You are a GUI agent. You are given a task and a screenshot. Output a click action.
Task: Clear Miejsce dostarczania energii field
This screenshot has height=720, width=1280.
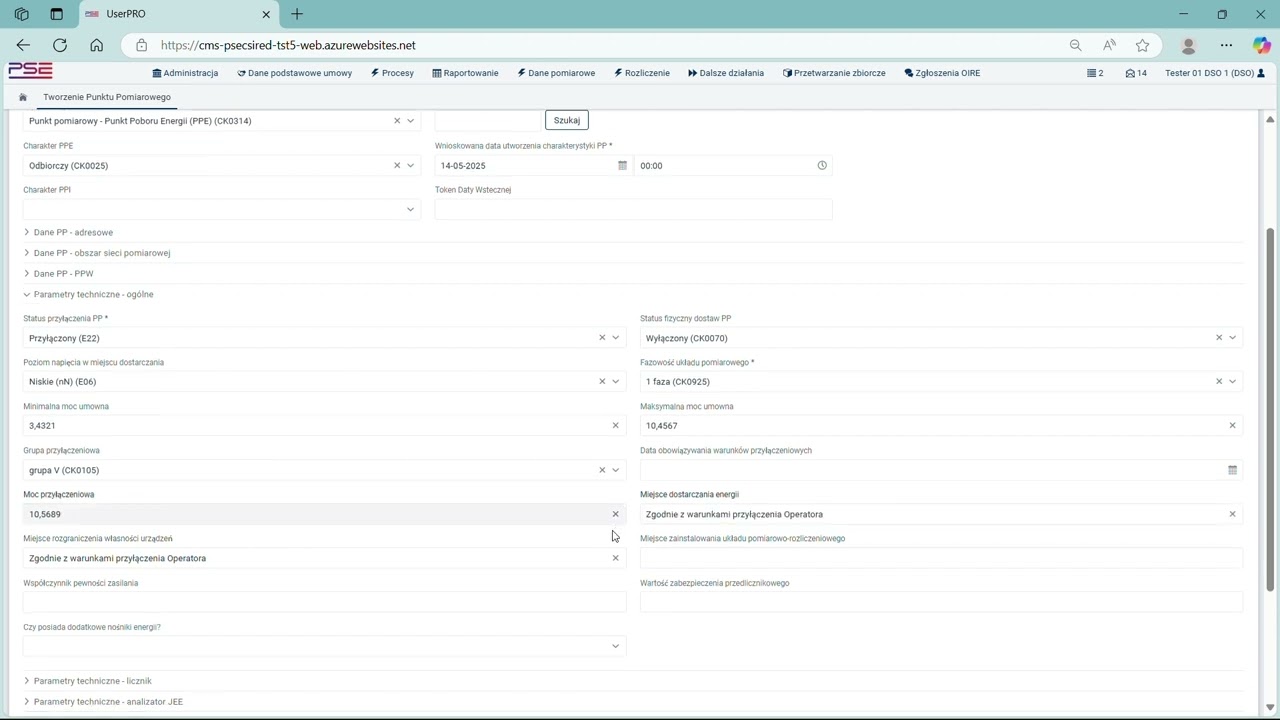(1233, 514)
